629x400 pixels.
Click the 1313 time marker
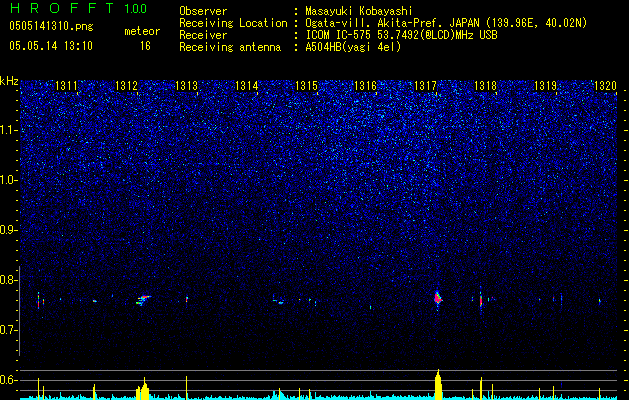click(187, 86)
